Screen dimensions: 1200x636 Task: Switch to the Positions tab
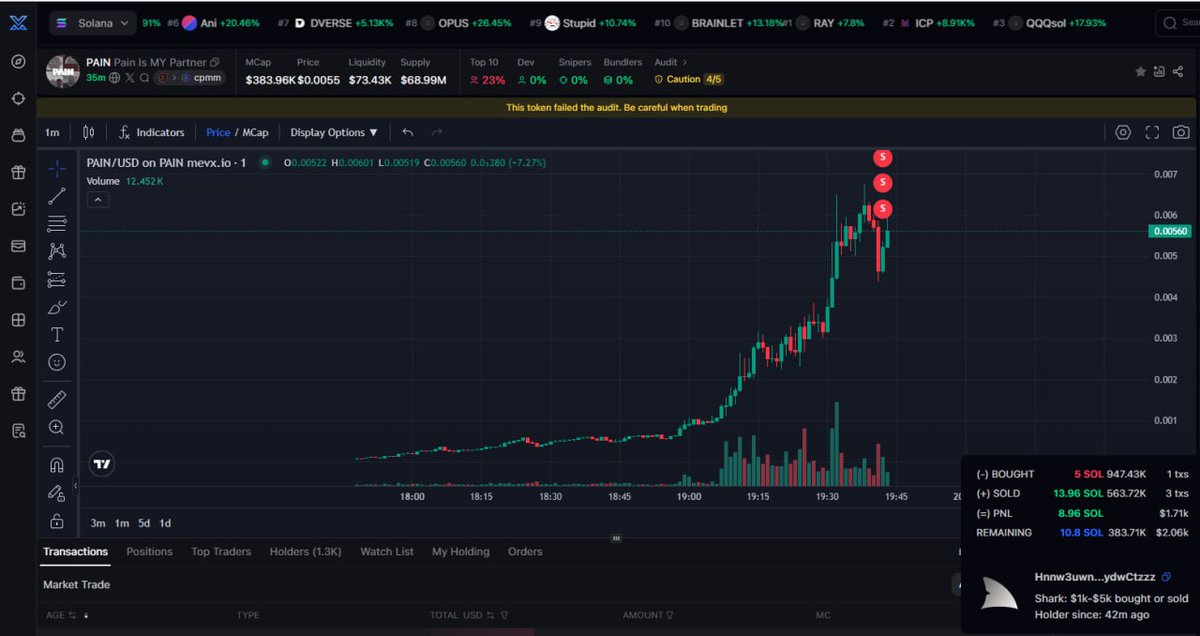pyautogui.click(x=149, y=551)
